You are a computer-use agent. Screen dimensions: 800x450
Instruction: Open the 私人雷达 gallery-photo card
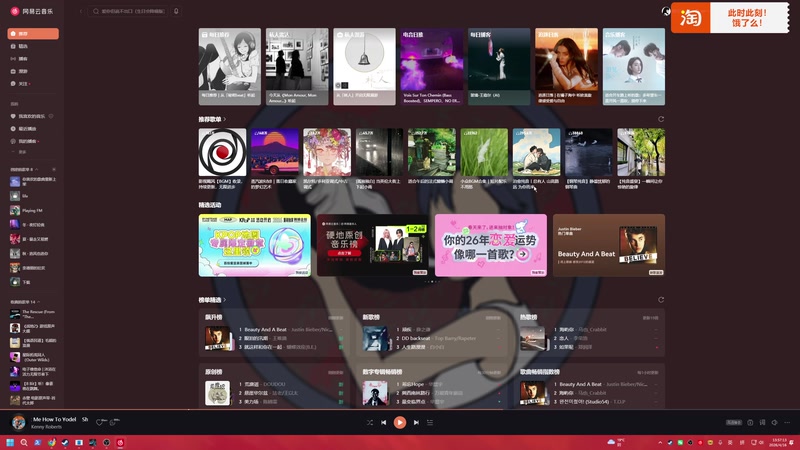point(297,66)
